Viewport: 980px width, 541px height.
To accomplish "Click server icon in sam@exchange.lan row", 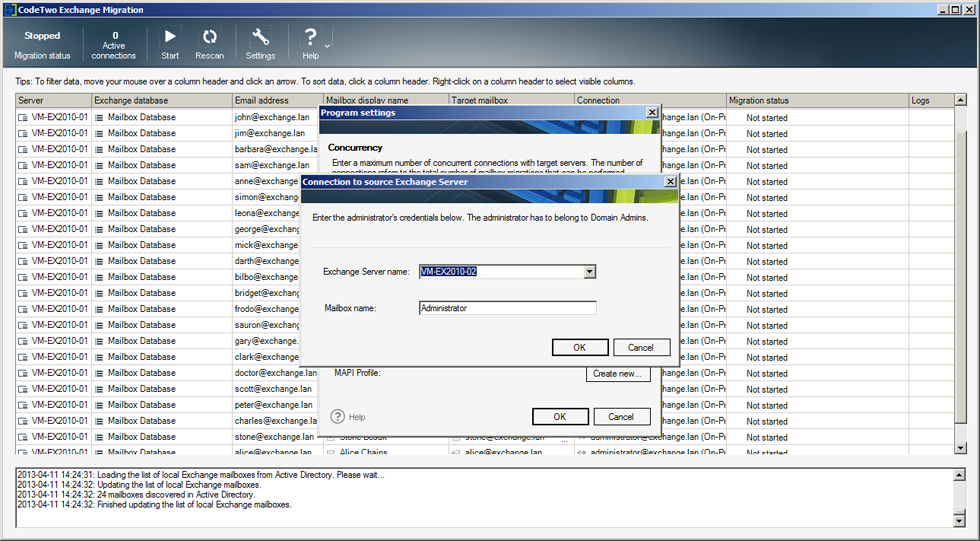I will 23,166.
